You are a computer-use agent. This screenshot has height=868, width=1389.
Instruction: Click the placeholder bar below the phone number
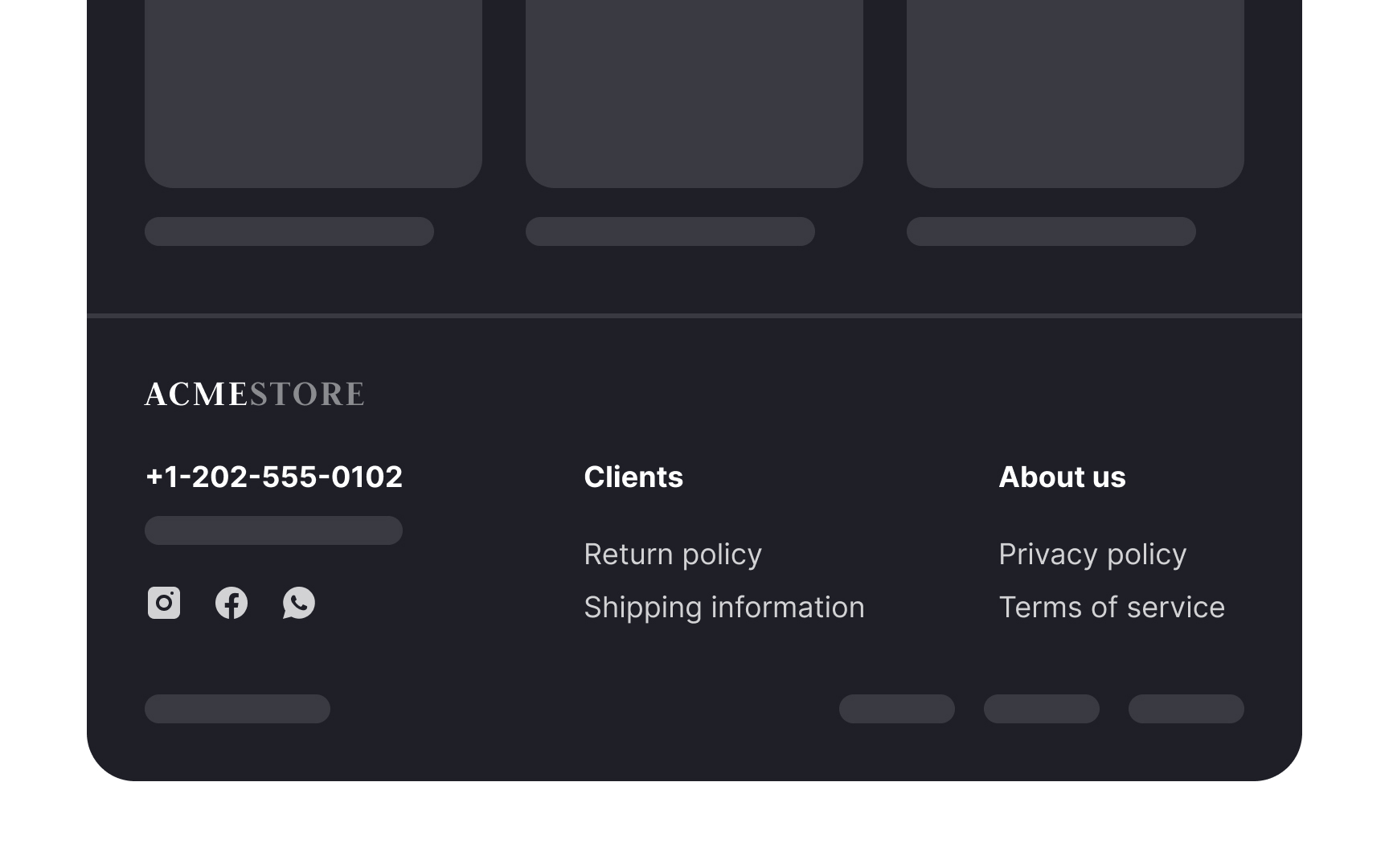[273, 530]
